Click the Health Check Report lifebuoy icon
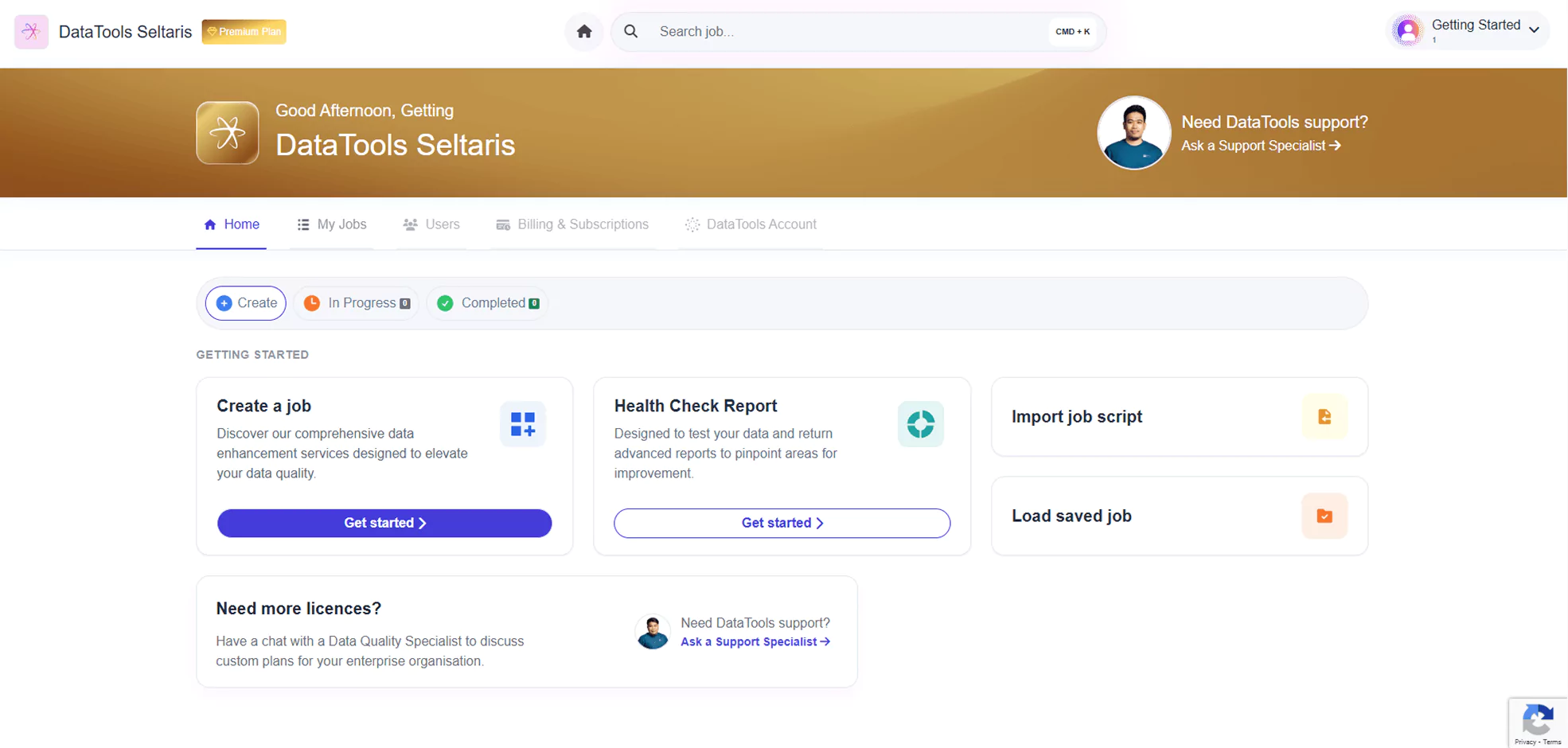Screen dimensions: 1568x748 (x=920, y=424)
